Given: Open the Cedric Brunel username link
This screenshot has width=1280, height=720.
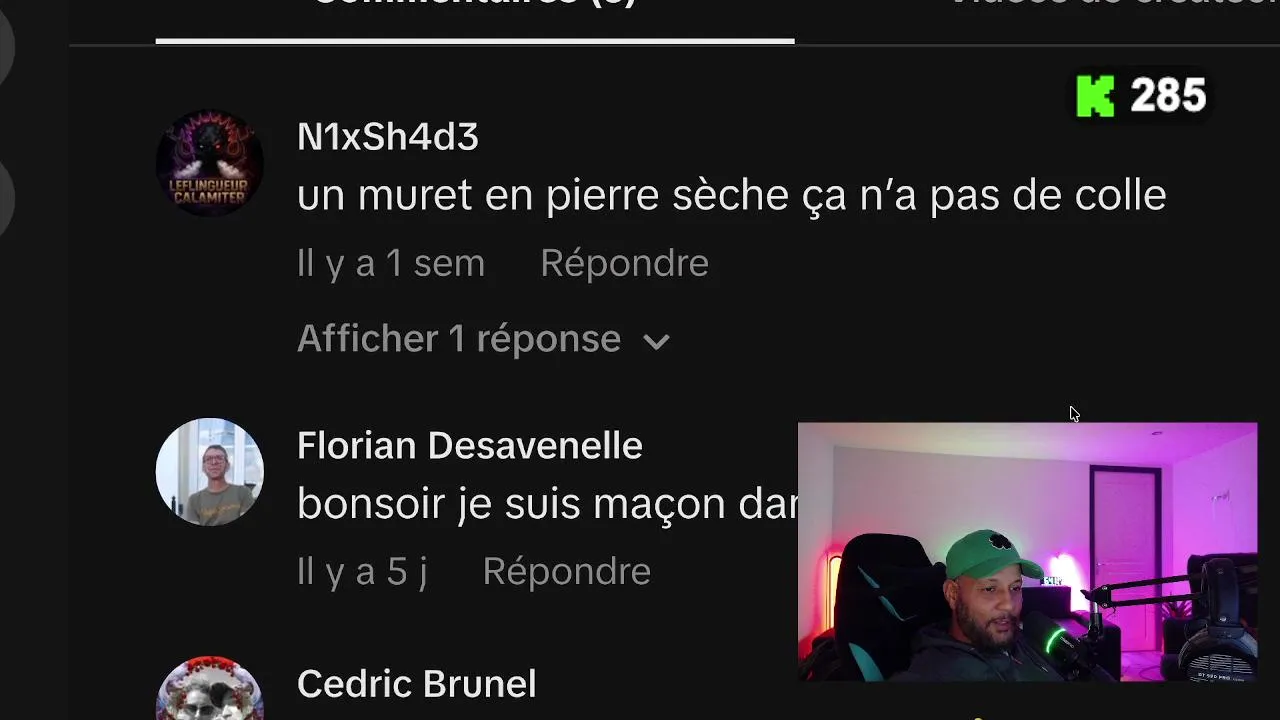Looking at the screenshot, I should click(x=417, y=684).
